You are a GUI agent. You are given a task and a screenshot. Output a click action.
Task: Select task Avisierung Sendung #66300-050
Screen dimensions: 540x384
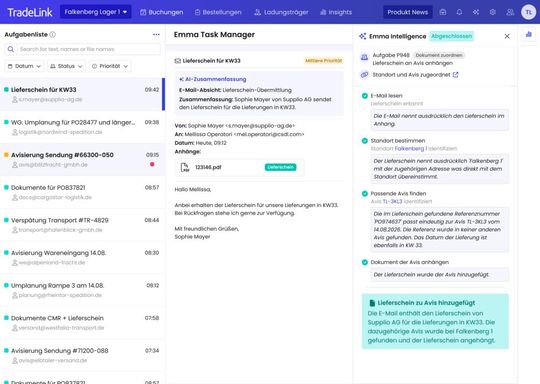(82, 159)
